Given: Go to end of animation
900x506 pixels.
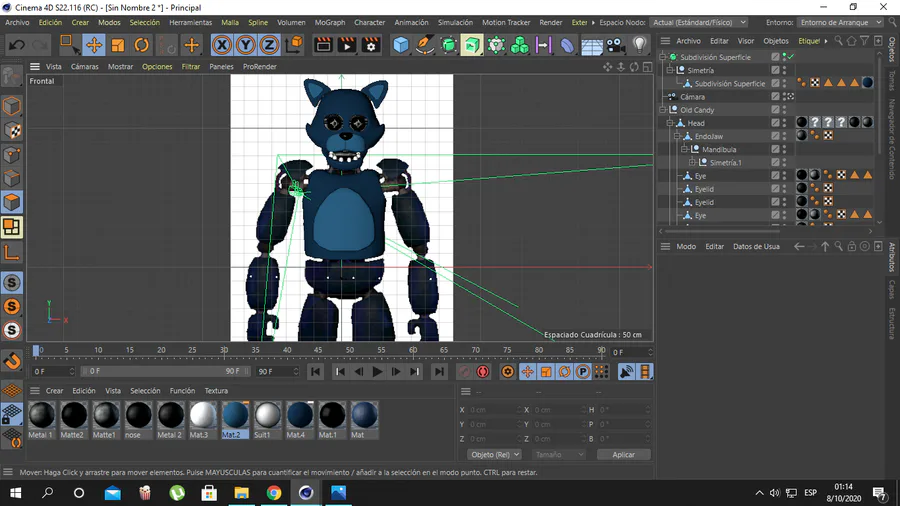Looking at the screenshot, I should [439, 372].
